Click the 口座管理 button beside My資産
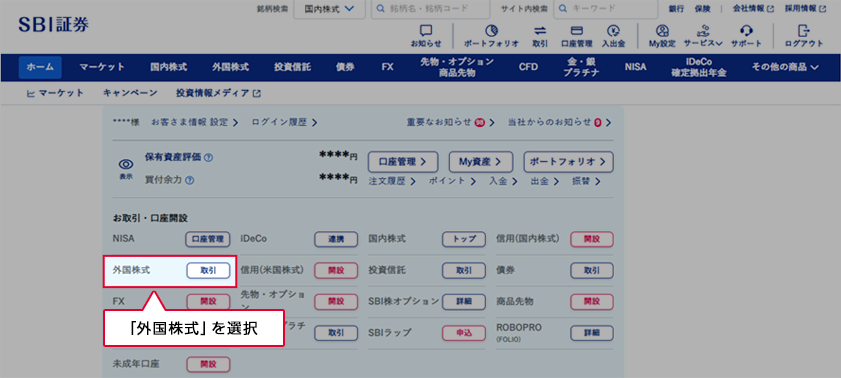841x378 pixels. tap(403, 161)
